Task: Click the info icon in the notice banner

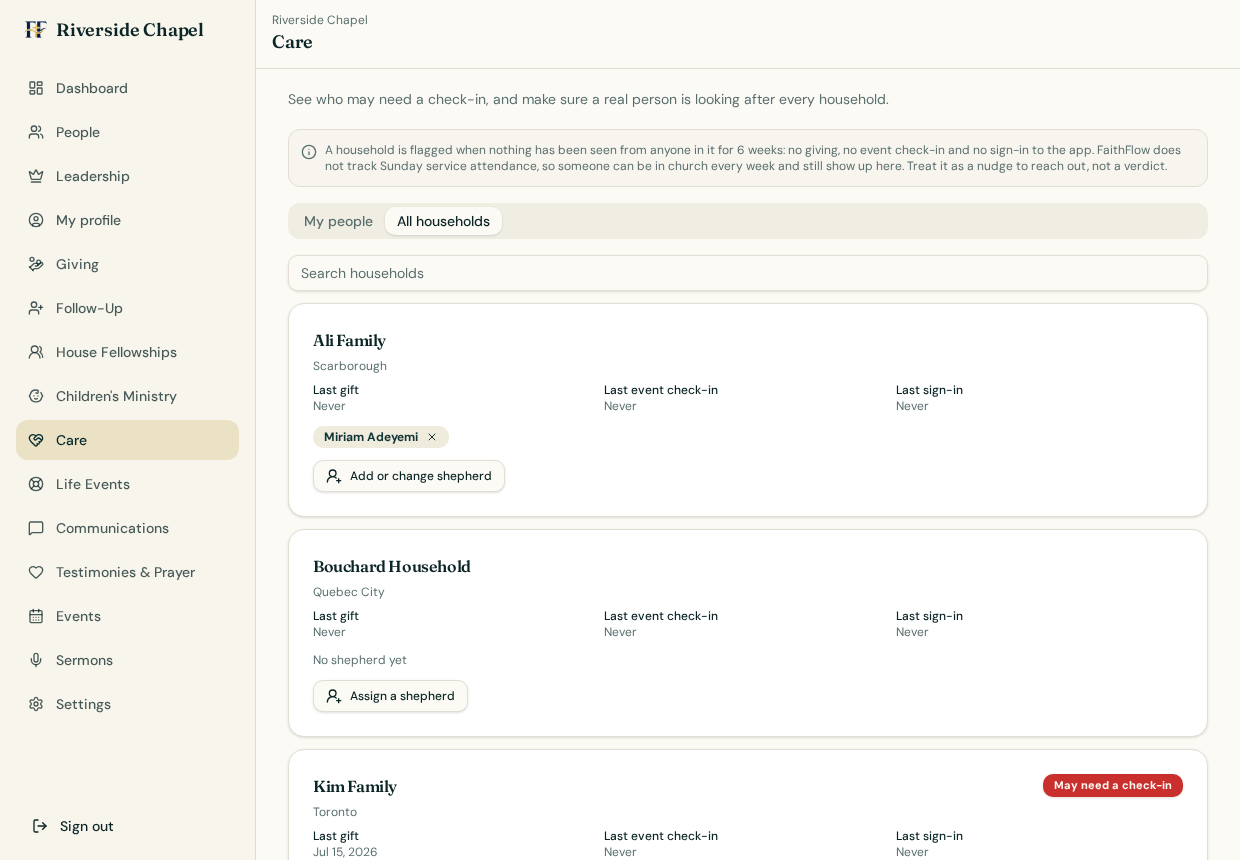Action: [309, 152]
